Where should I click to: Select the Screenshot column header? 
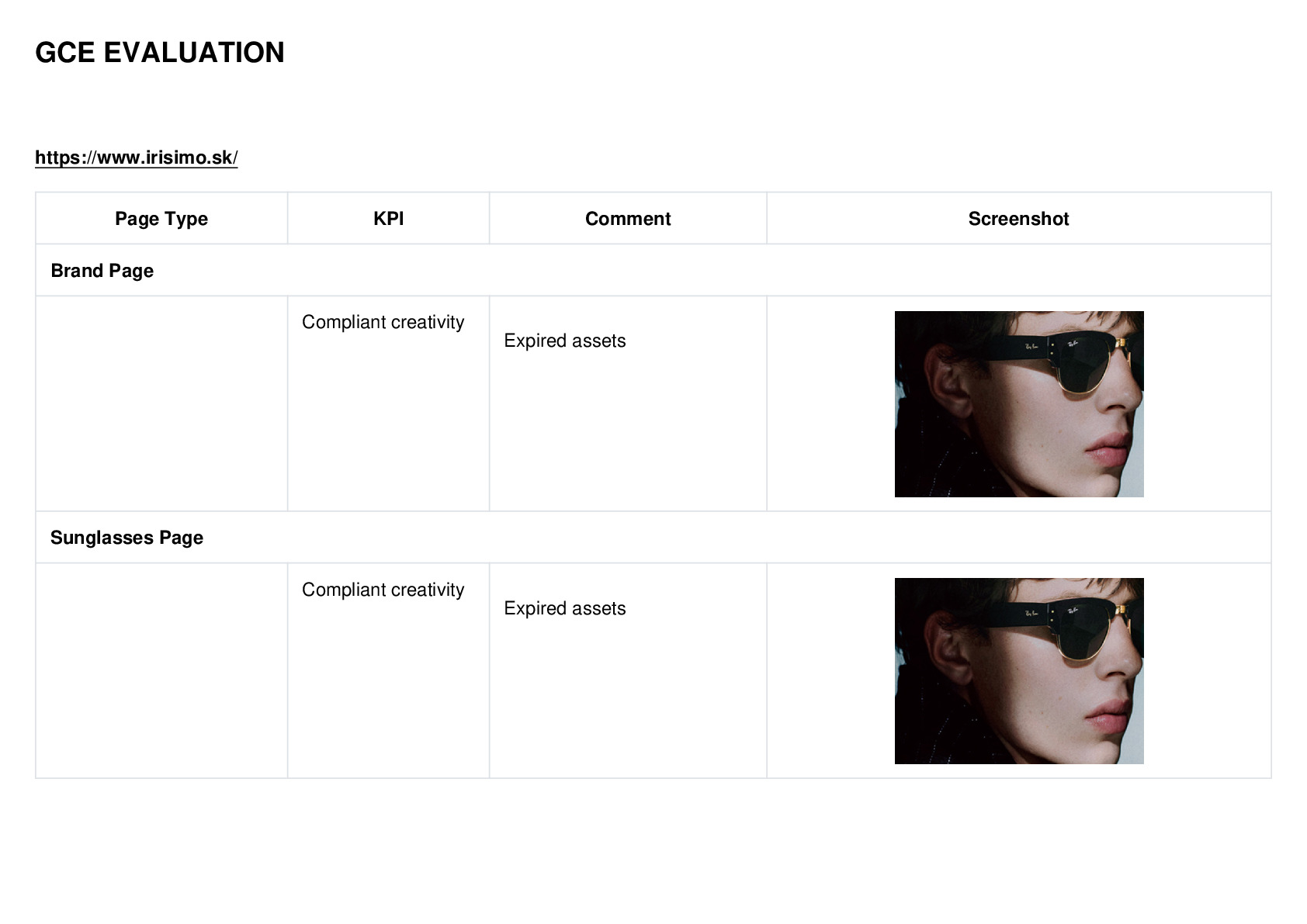1019,219
